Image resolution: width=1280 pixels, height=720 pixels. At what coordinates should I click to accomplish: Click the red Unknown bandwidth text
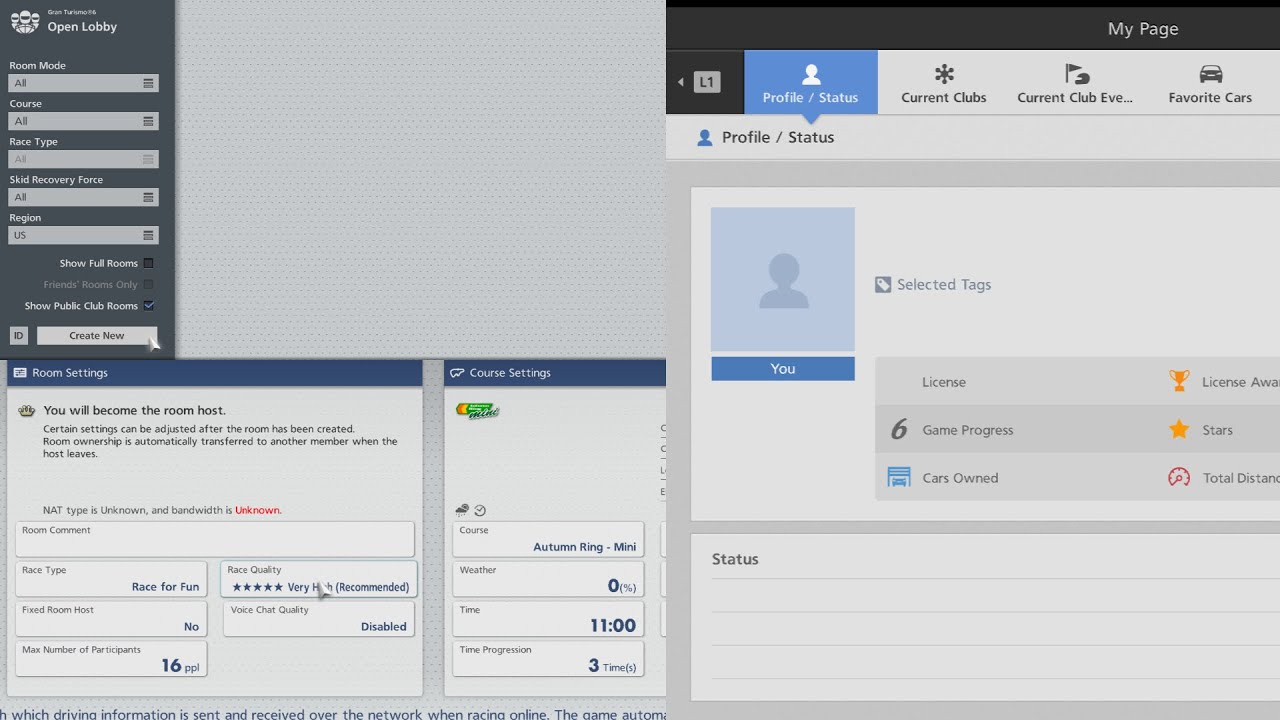(258, 510)
